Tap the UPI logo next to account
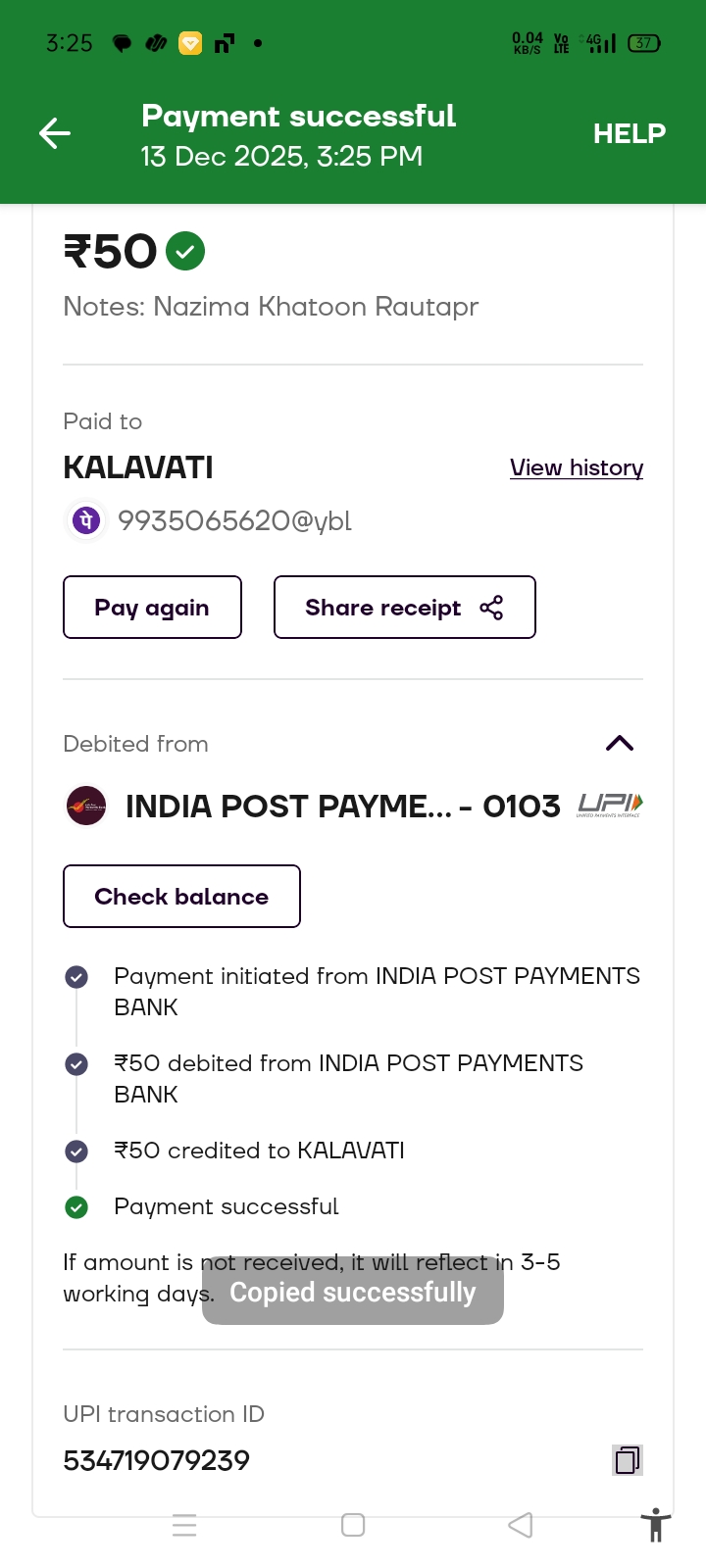The height and width of the screenshot is (1568, 706). click(610, 806)
